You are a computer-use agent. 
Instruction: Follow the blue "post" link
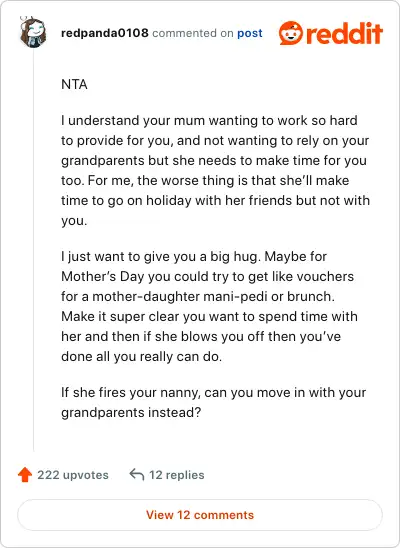tap(250, 34)
